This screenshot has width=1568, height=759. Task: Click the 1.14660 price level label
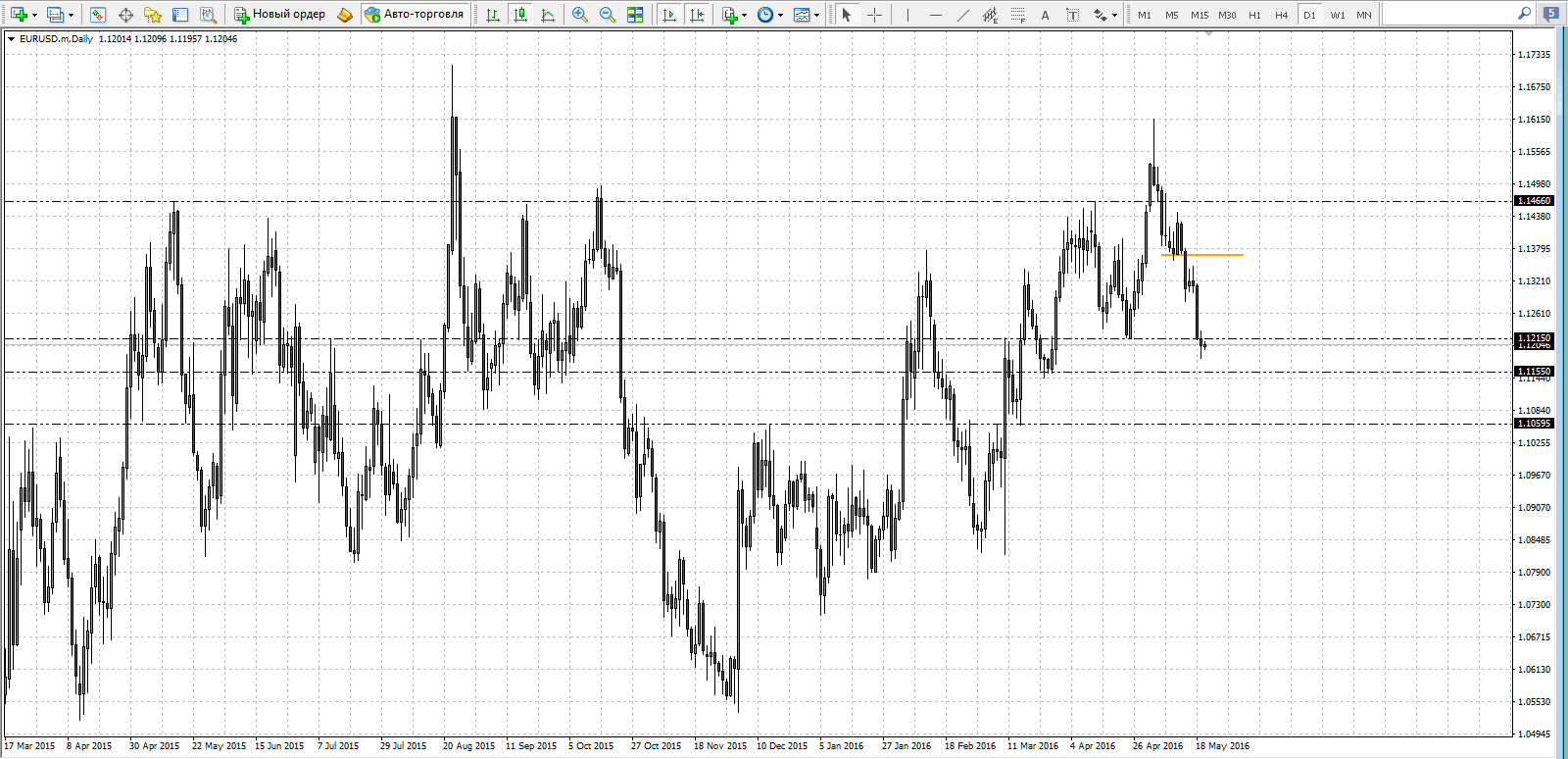click(1535, 201)
